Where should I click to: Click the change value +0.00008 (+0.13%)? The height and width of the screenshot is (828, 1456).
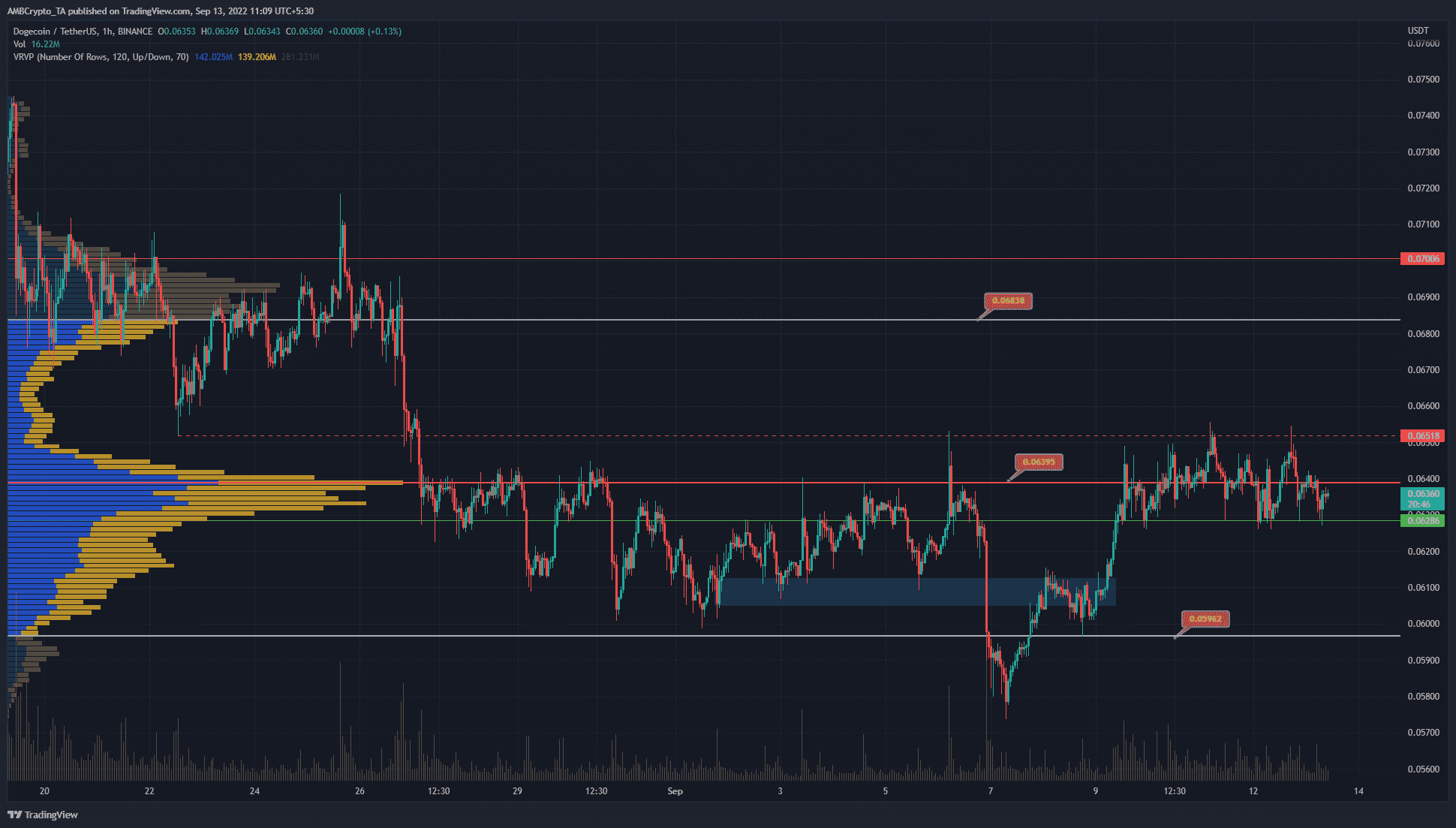365,32
